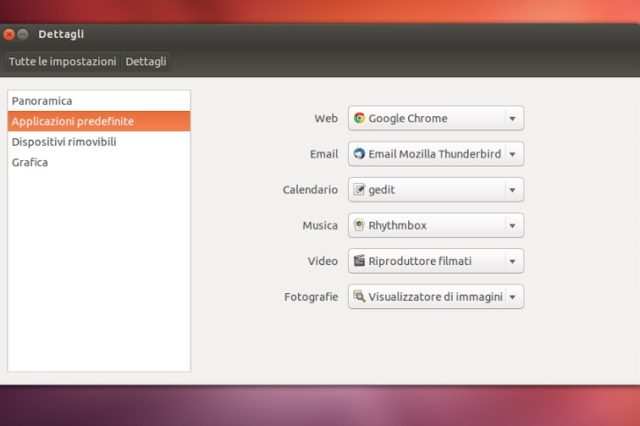
Task: Click the Thunderbird icon in the Email combo
Action: [x=359, y=153]
